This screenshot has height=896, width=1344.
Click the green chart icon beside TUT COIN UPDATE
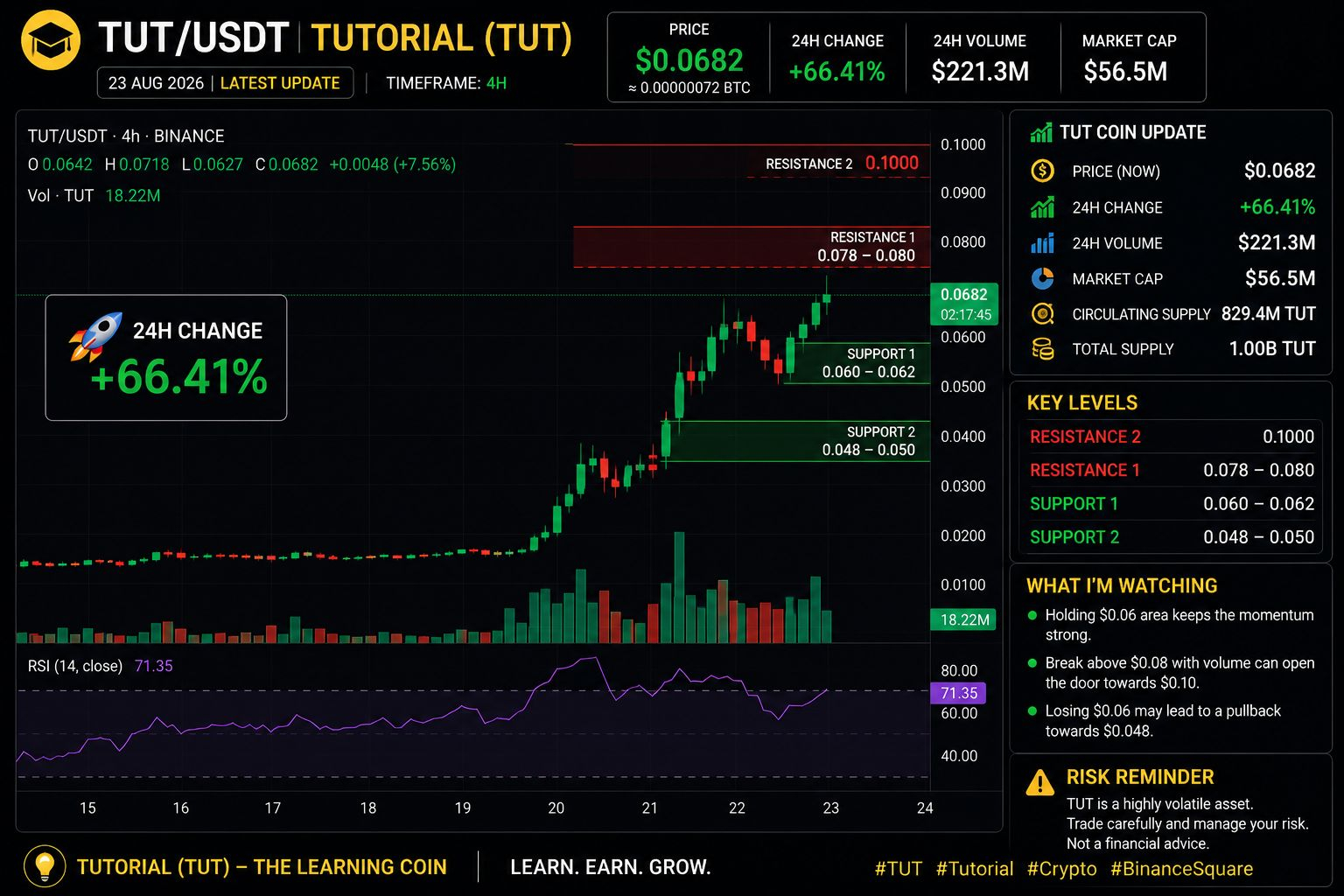[x=1041, y=133]
